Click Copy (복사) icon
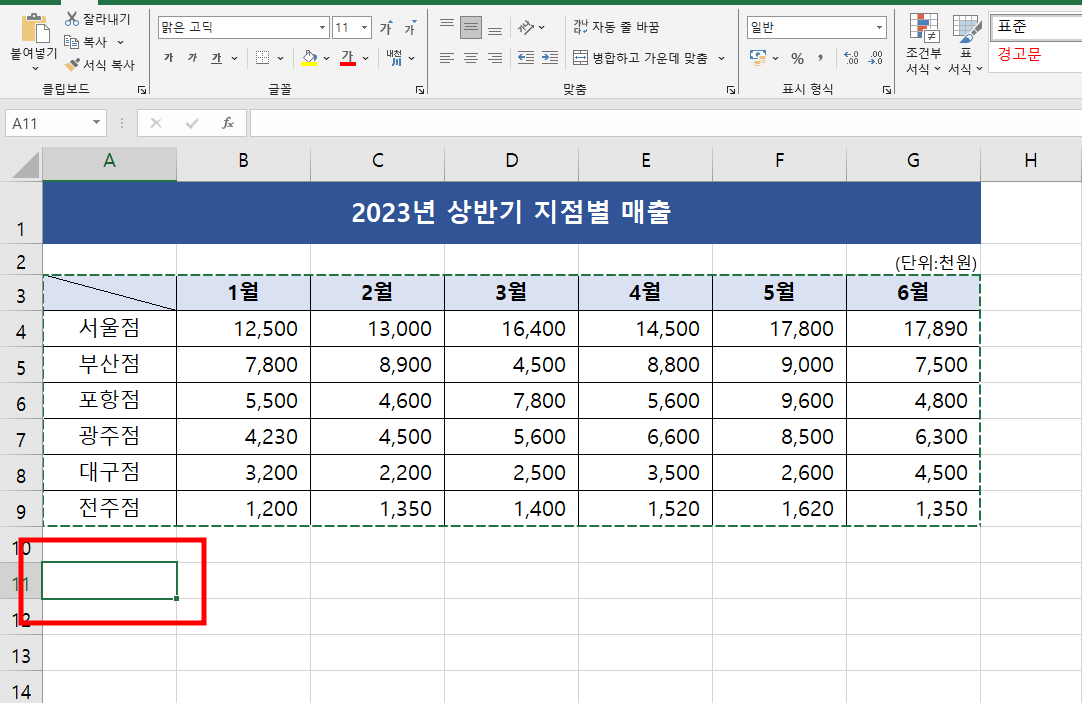 click(72, 42)
